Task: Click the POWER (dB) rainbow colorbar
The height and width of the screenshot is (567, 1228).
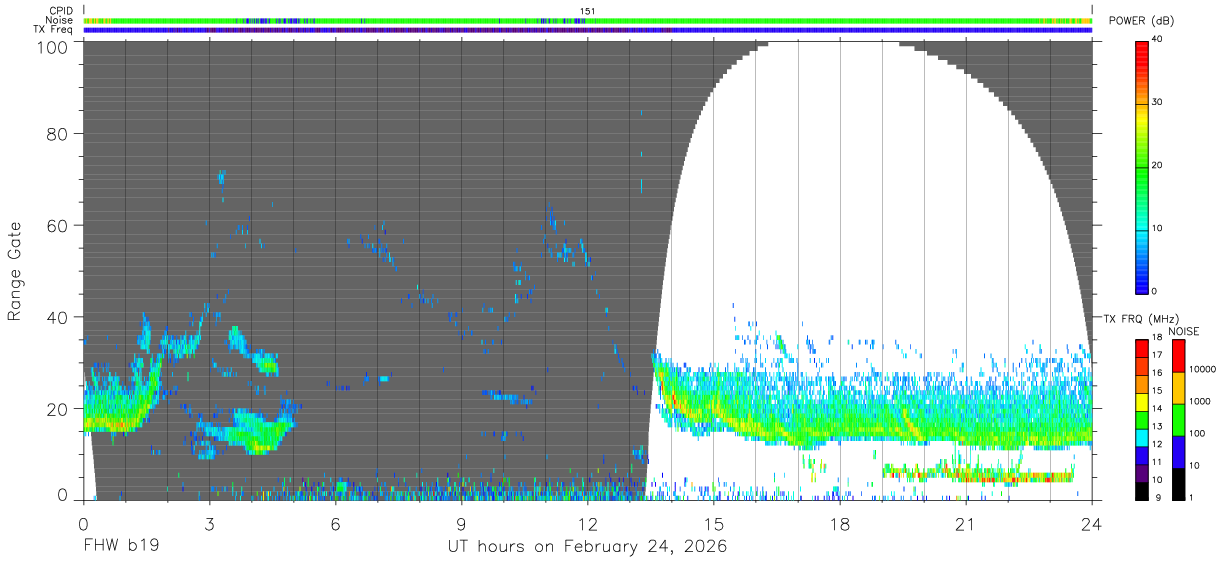Action: 1142,166
